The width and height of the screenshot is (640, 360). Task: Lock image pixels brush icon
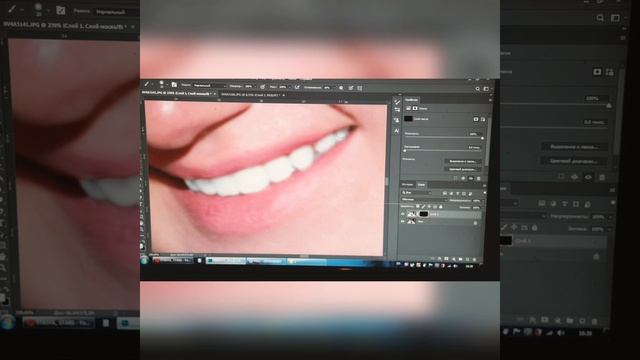pos(424,207)
